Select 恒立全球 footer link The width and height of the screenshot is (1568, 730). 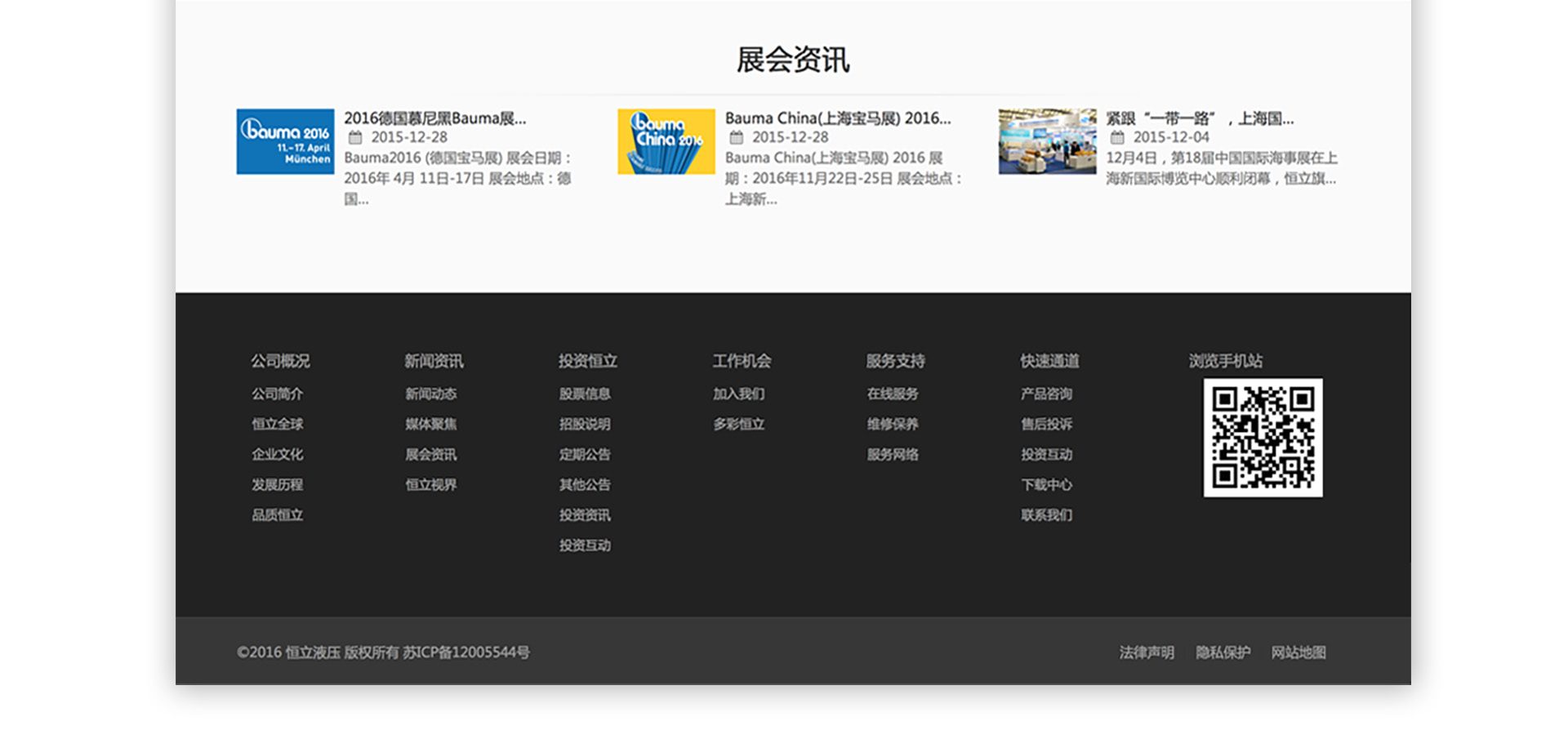[x=277, y=424]
